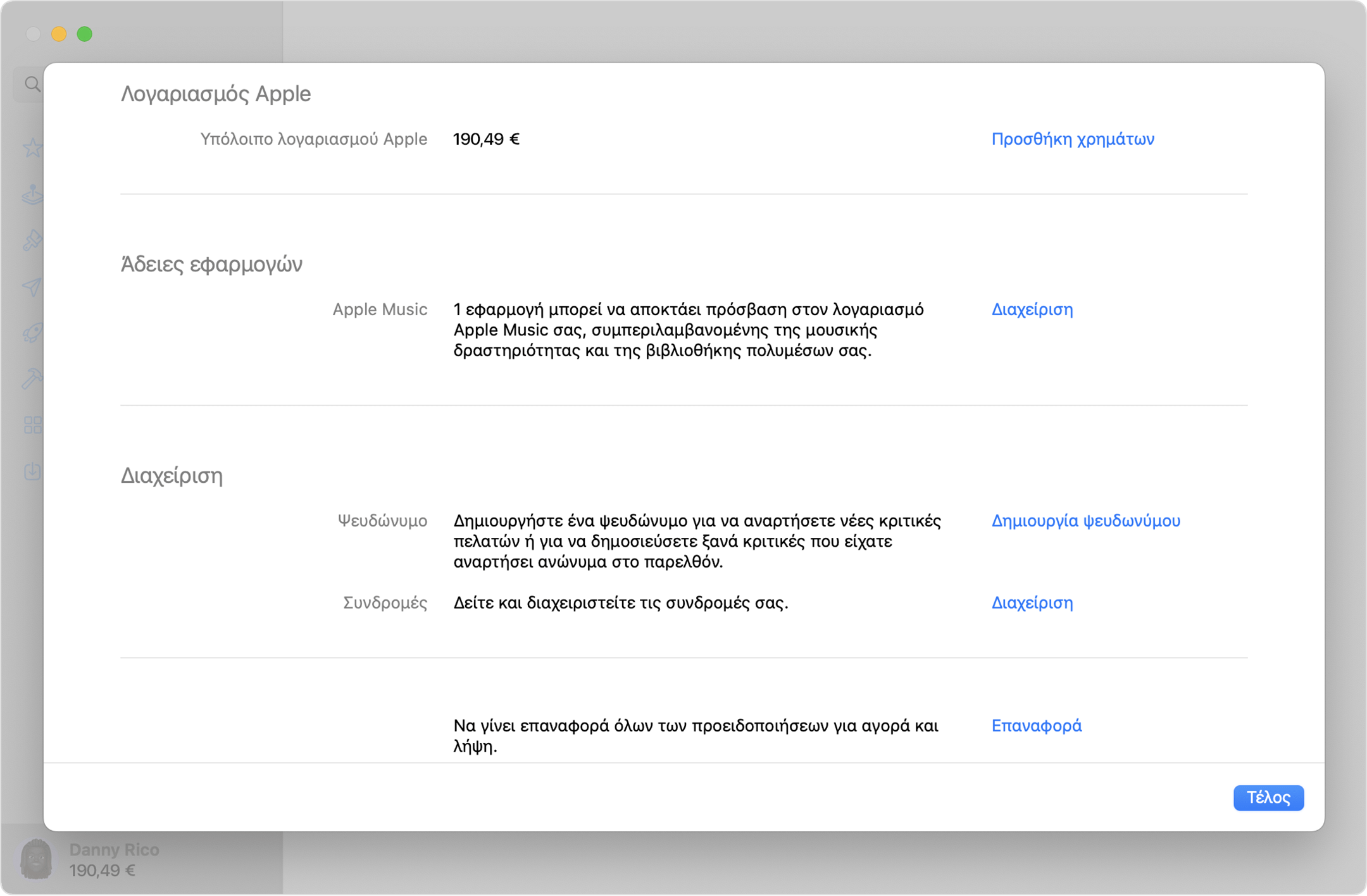Open the Updates download icon in sidebar

pyautogui.click(x=32, y=471)
